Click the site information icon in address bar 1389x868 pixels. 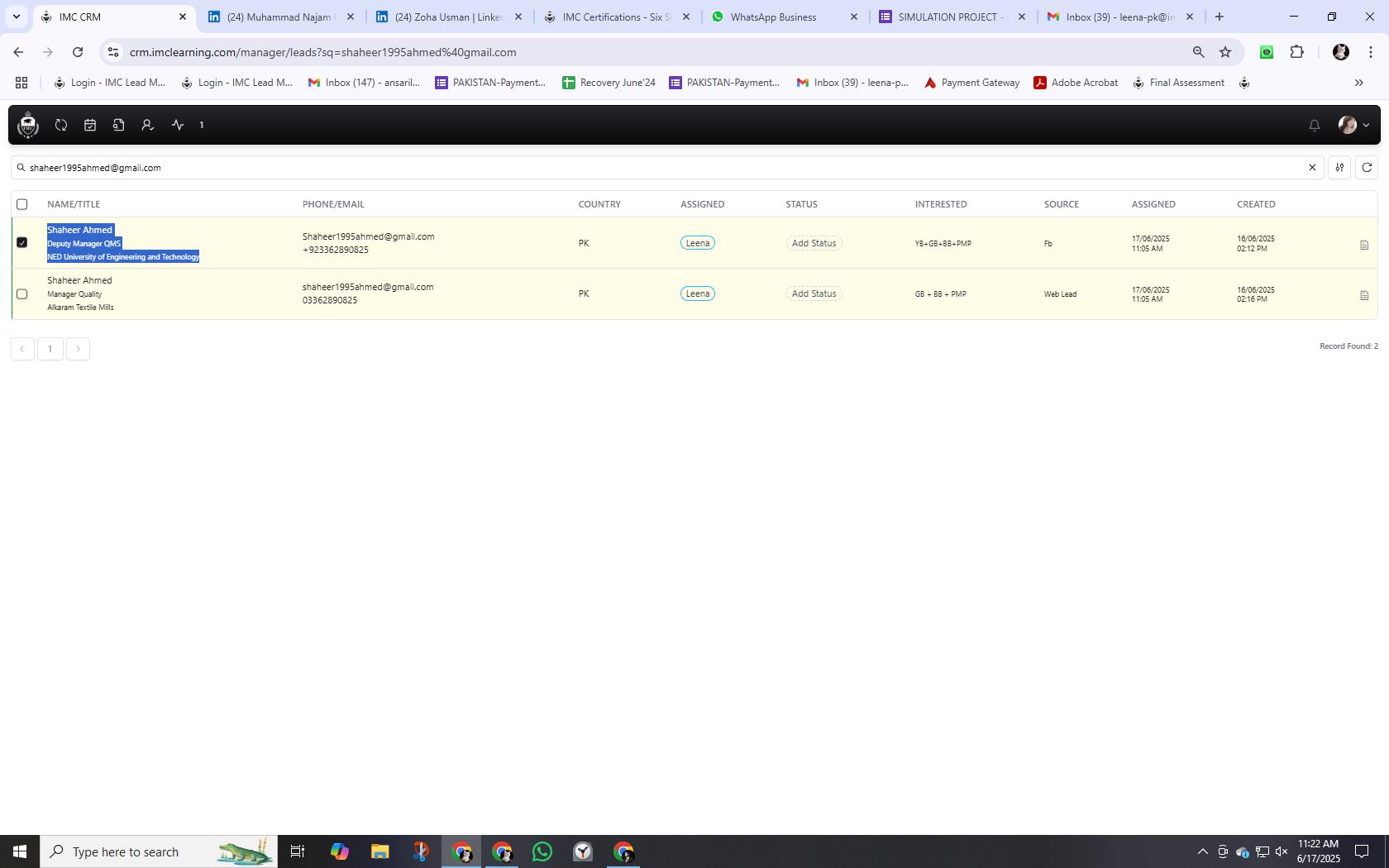point(113,52)
